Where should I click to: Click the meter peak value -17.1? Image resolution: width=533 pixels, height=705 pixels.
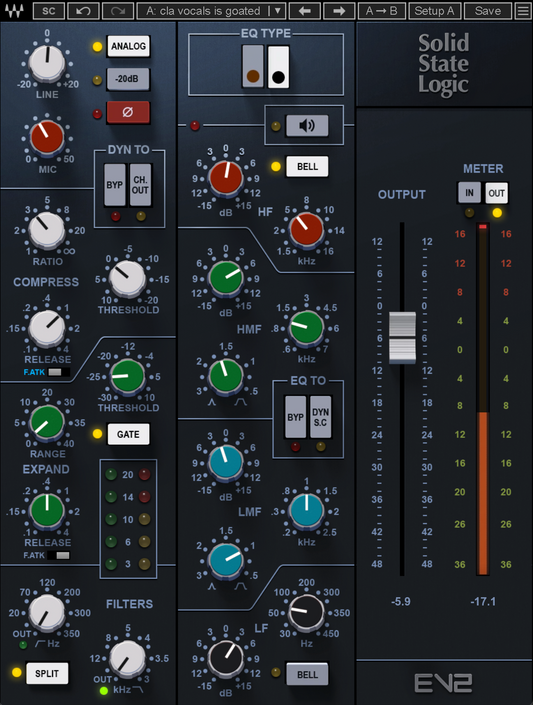[483, 602]
